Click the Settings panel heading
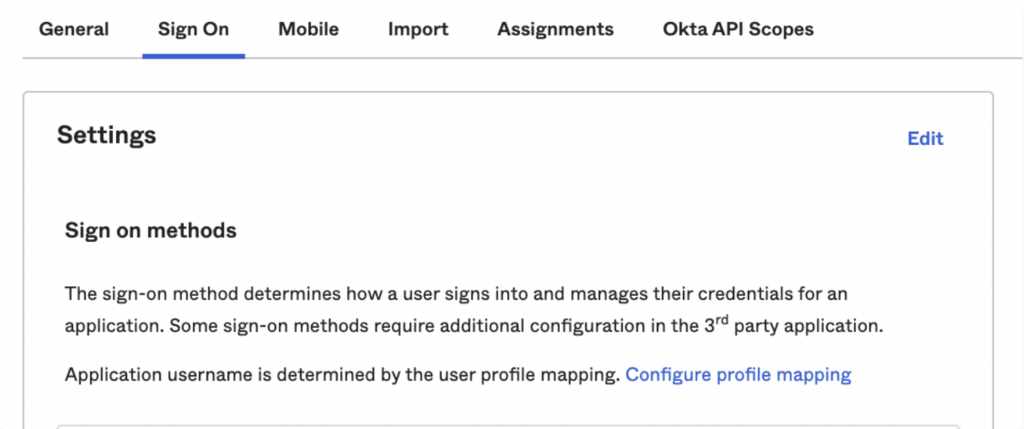This screenshot has height=429, width=1024. click(106, 135)
